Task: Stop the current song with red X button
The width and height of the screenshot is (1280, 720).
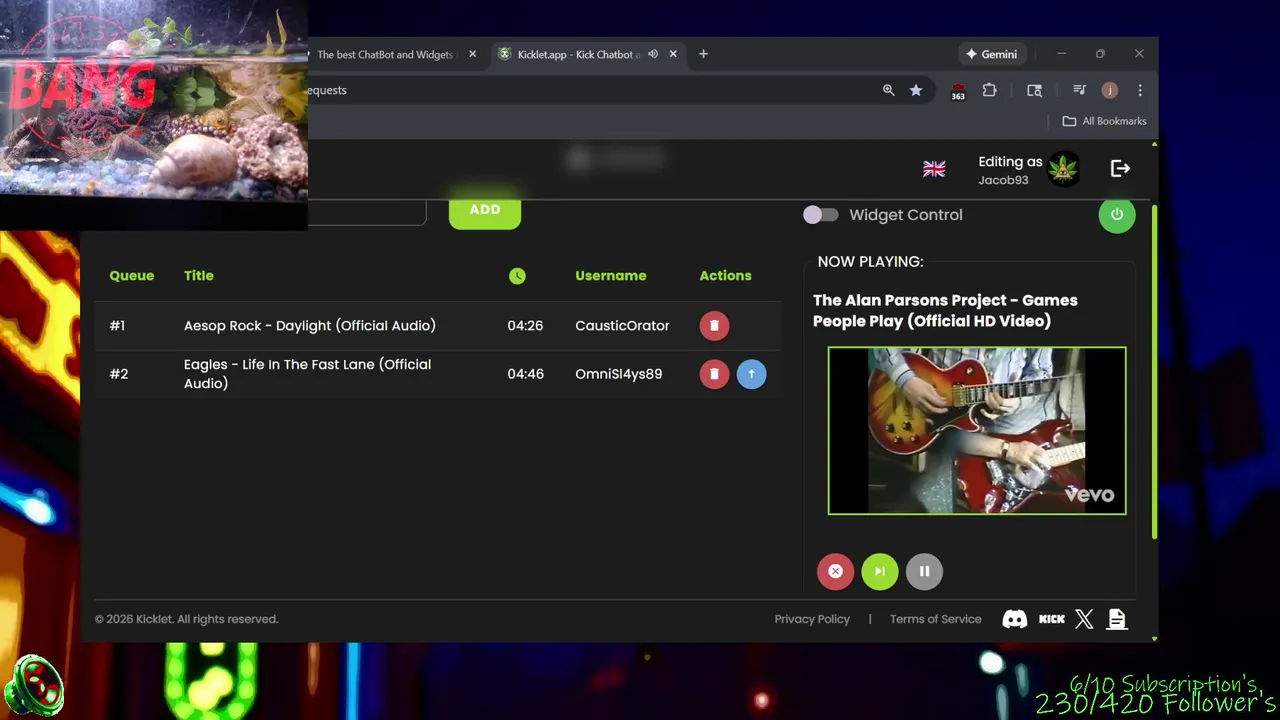Action: (835, 572)
